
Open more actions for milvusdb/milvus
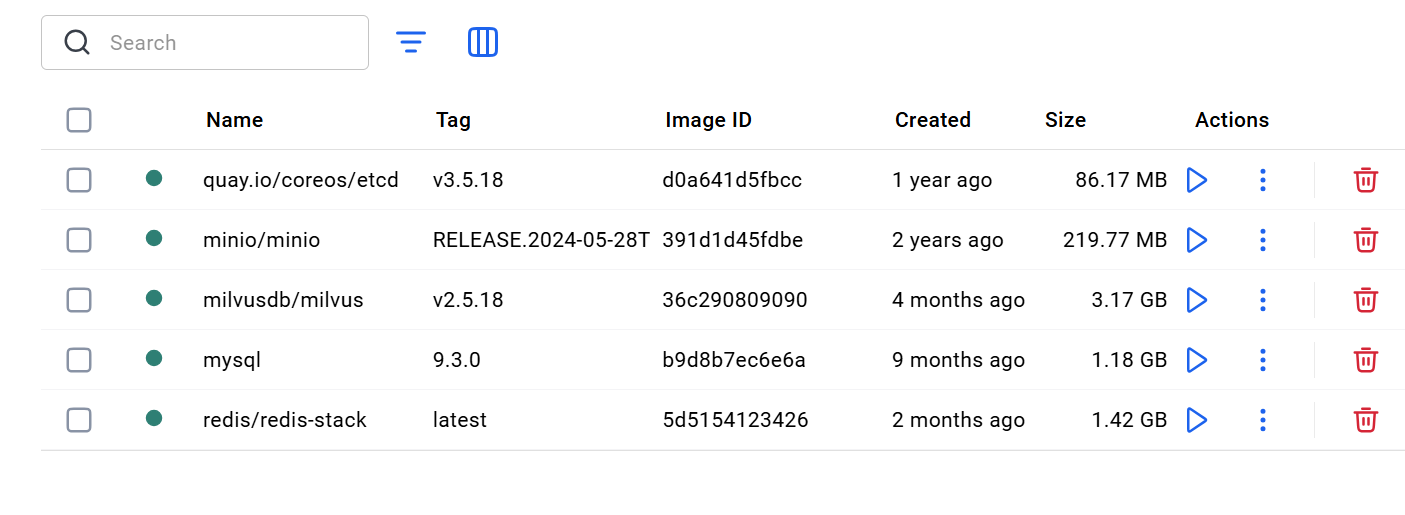[1263, 300]
